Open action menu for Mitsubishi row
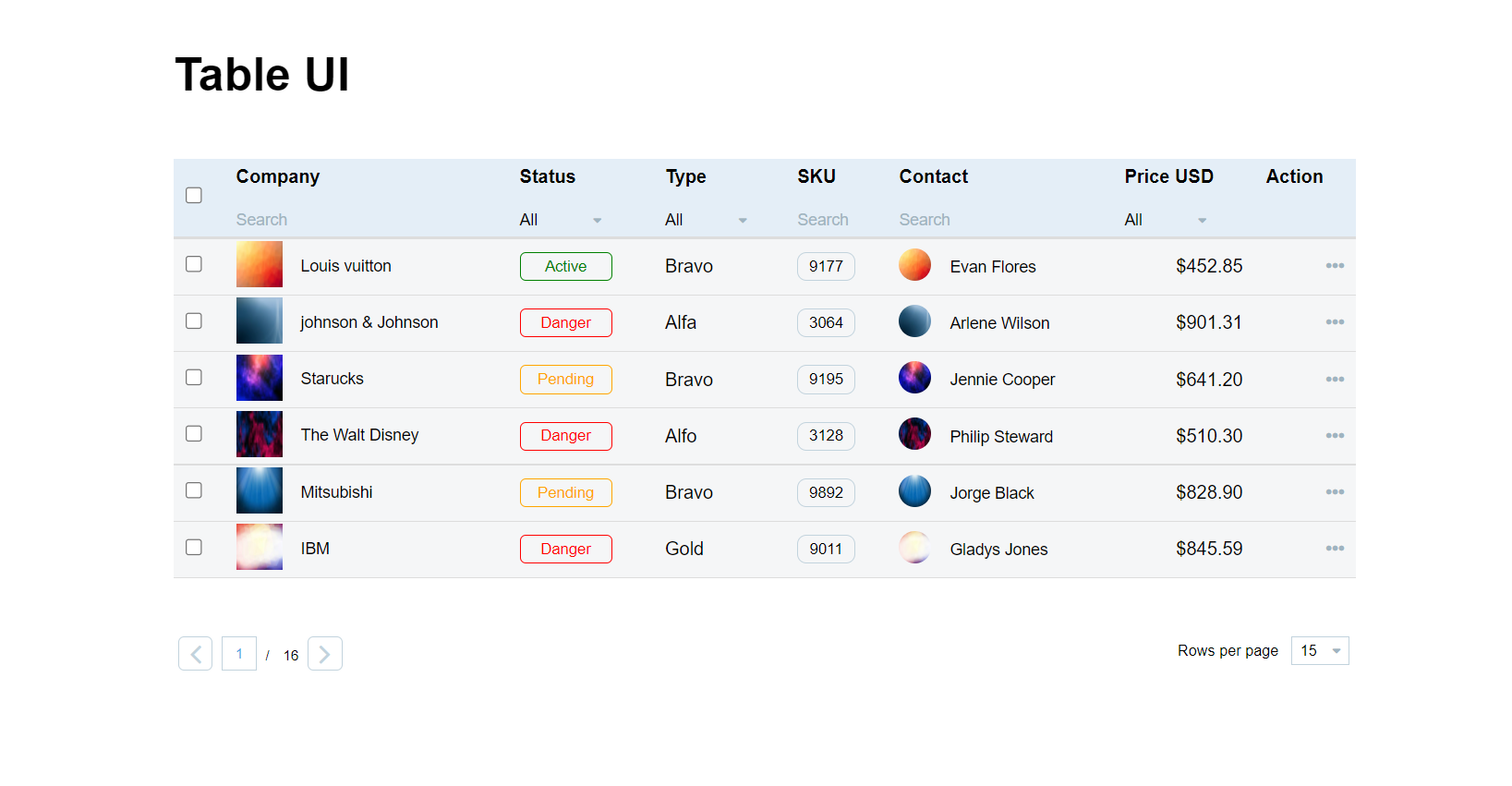 tap(1335, 492)
